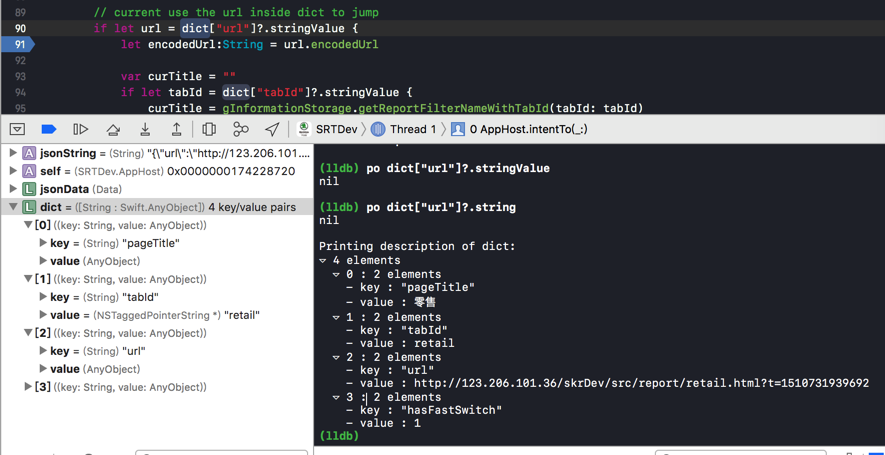Collapse the dict variable
This screenshot has height=455, width=885.
14,207
